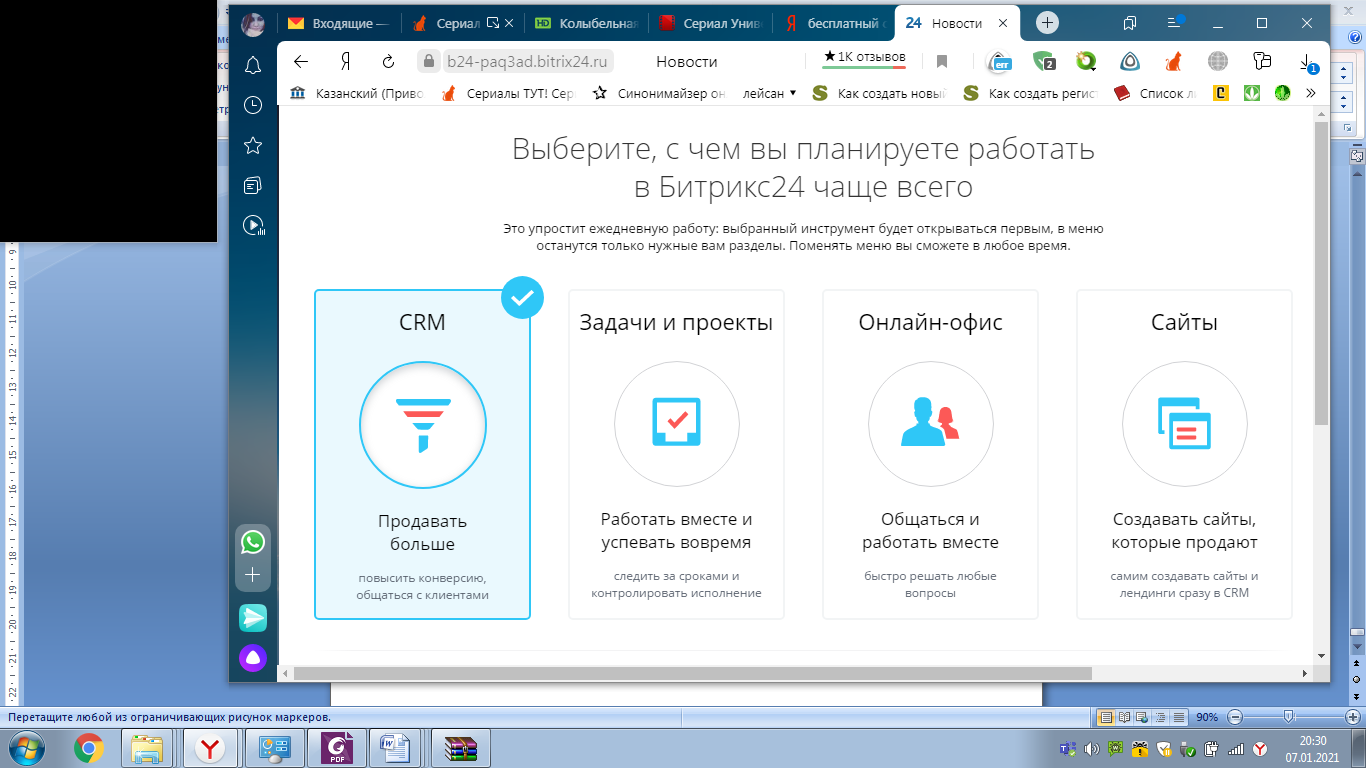This screenshot has width=1366, height=768.
Task: Toggle the CRM selection checkmark badge
Action: pyautogui.click(x=522, y=297)
